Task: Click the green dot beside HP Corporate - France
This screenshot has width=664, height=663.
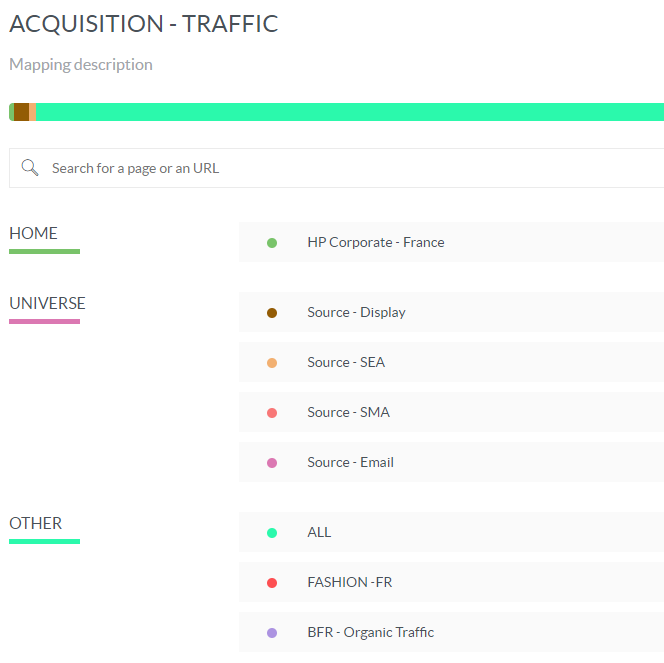Action: (x=272, y=243)
